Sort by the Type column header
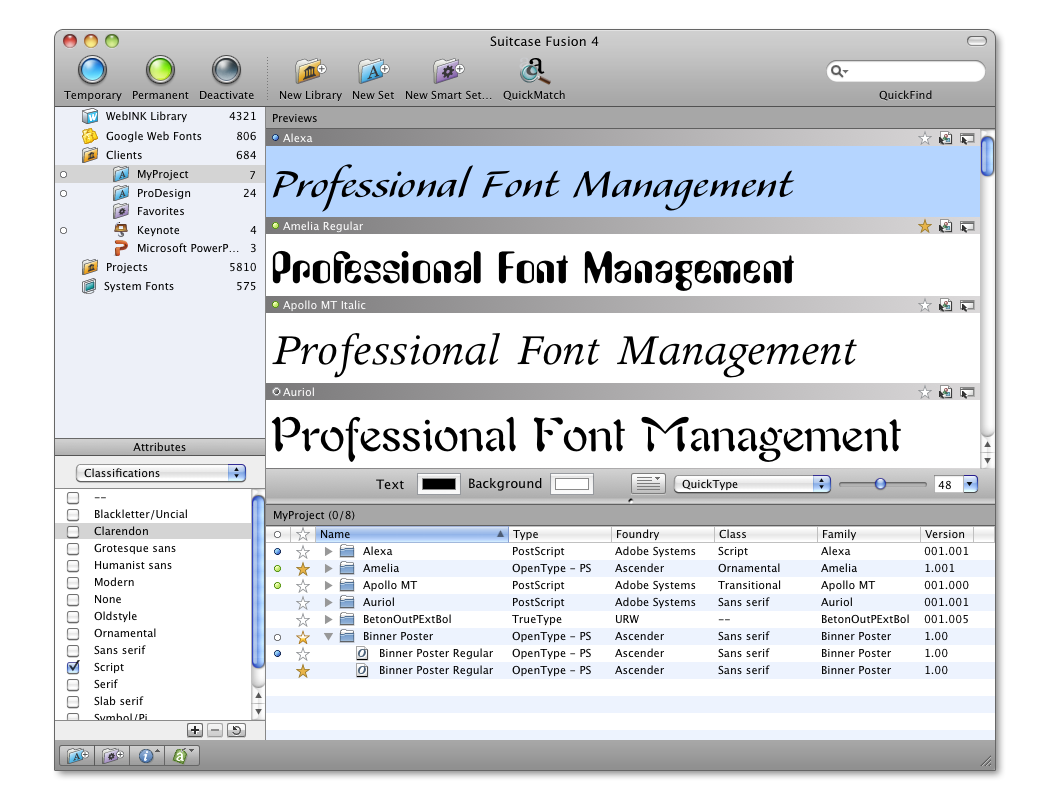This screenshot has height=800, width=1050. click(559, 534)
